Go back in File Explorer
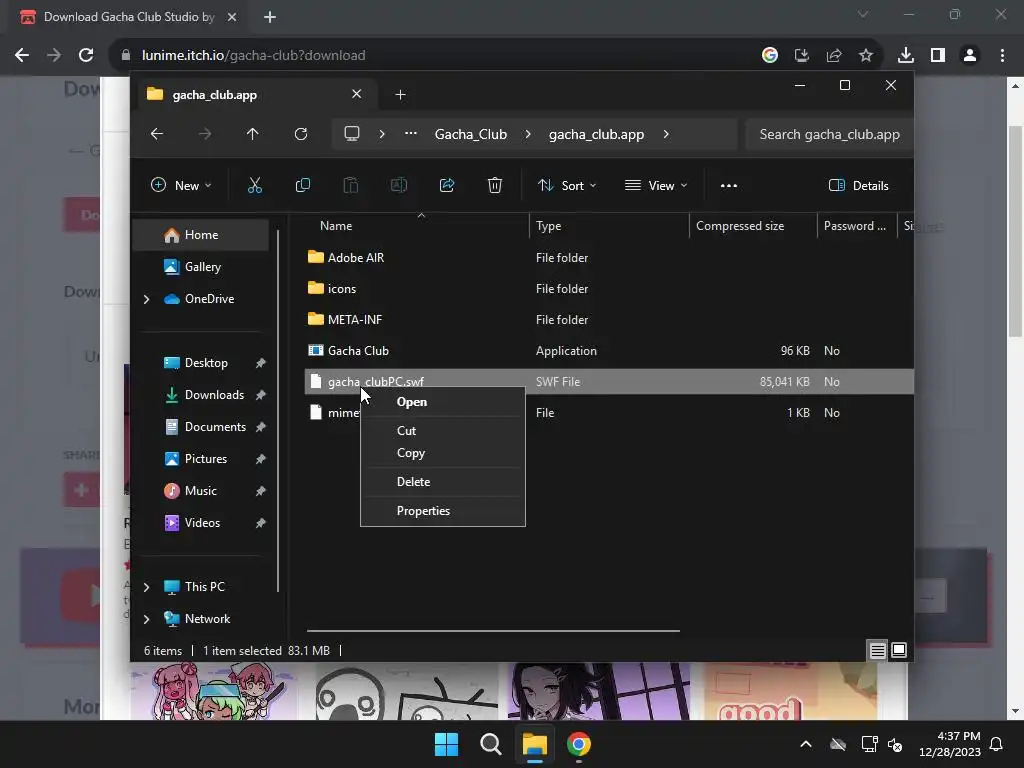This screenshot has width=1024, height=768. click(x=157, y=134)
